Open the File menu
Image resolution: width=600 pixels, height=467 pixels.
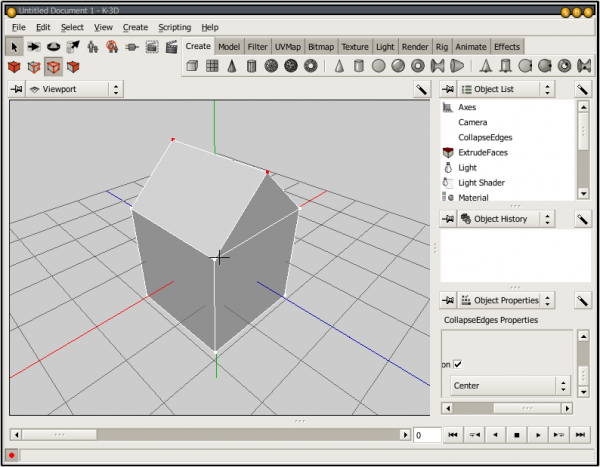(18, 27)
